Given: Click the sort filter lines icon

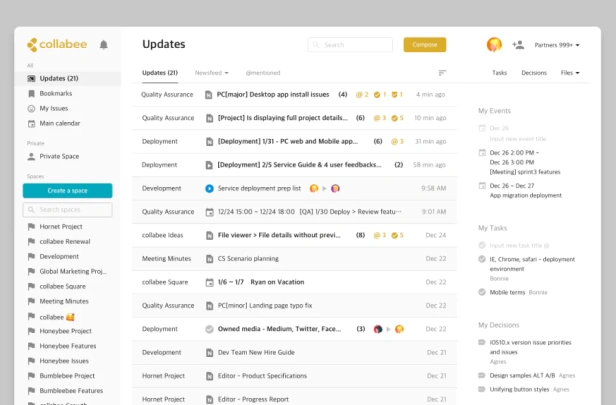Looking at the screenshot, I should [442, 73].
